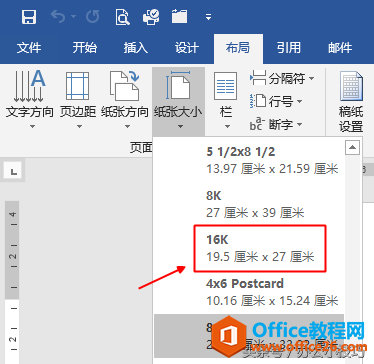Click the Redo icon

click(92, 17)
